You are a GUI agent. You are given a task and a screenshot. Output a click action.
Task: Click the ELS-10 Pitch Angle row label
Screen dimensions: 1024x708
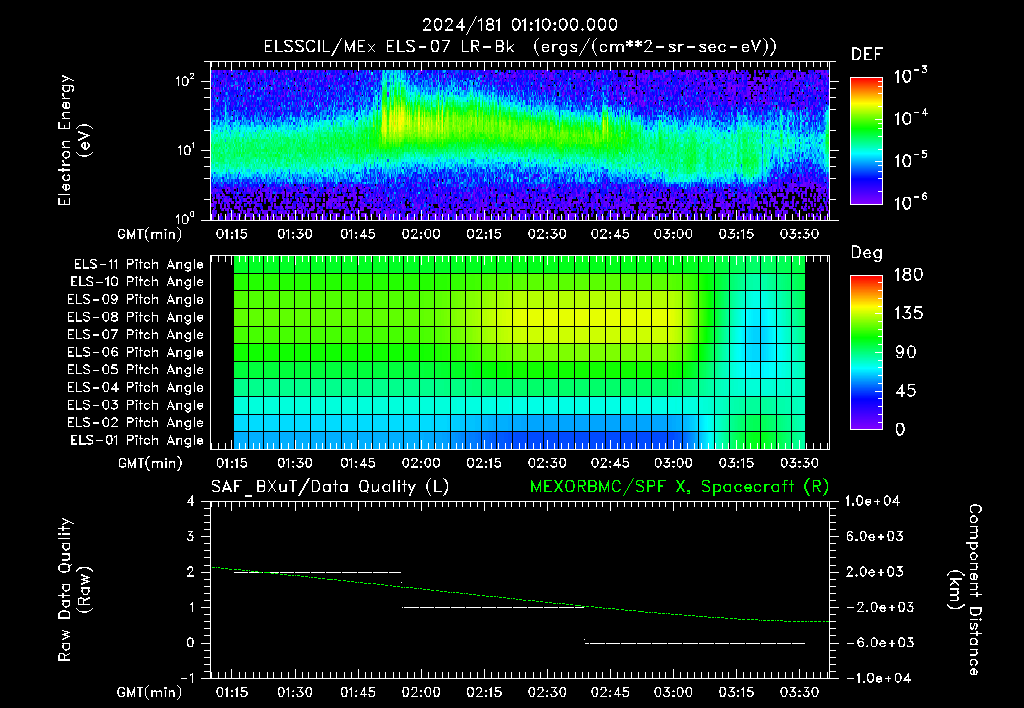(137, 282)
